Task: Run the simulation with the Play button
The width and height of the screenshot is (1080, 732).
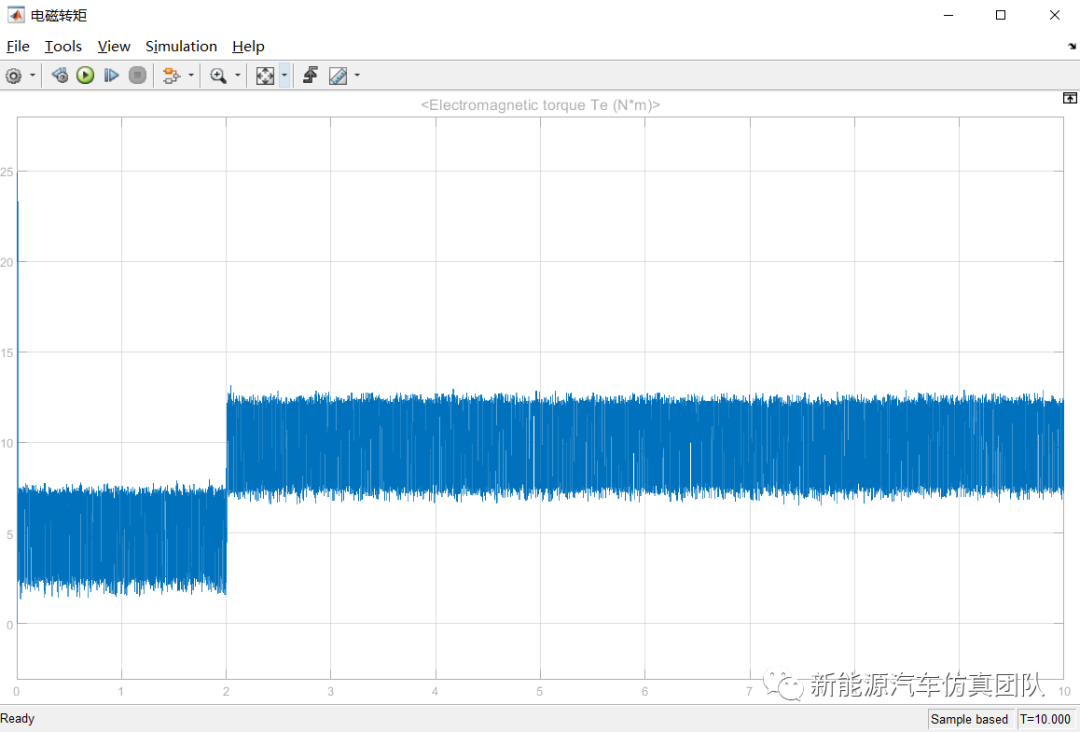Action: pyautogui.click(x=85, y=76)
